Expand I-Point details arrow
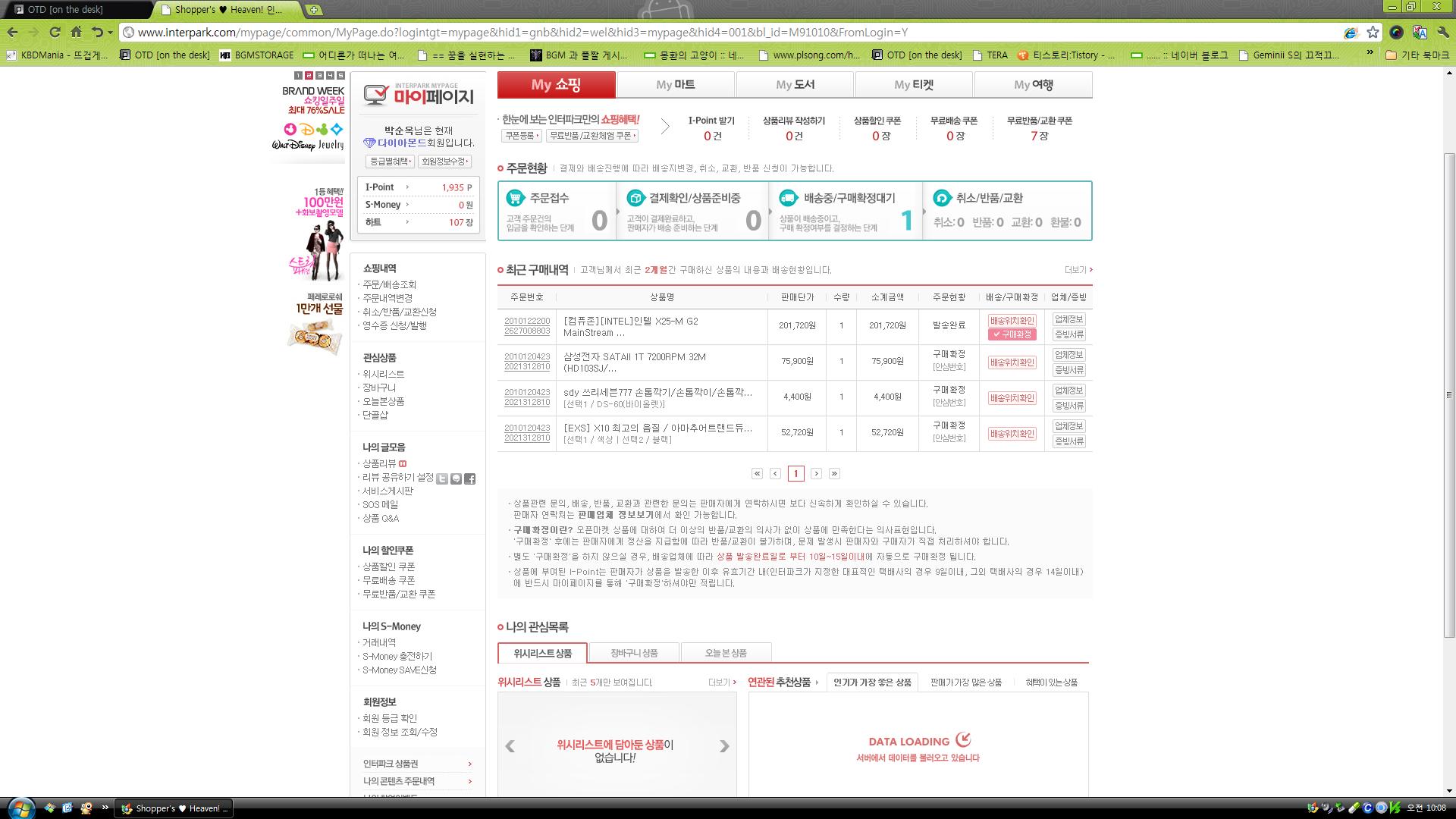Screen dimensions: 1456x819 point(407,187)
